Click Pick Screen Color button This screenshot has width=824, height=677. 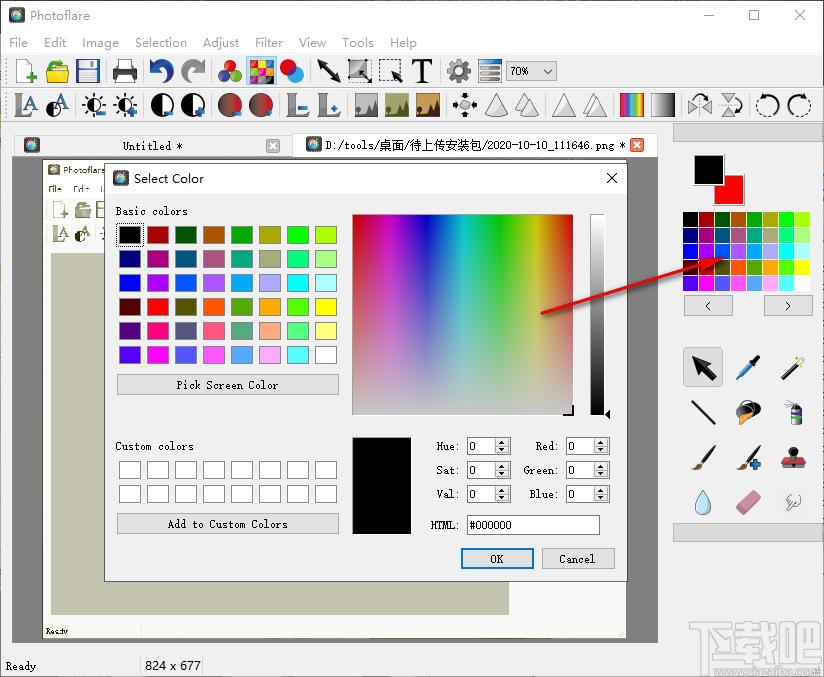click(x=228, y=385)
